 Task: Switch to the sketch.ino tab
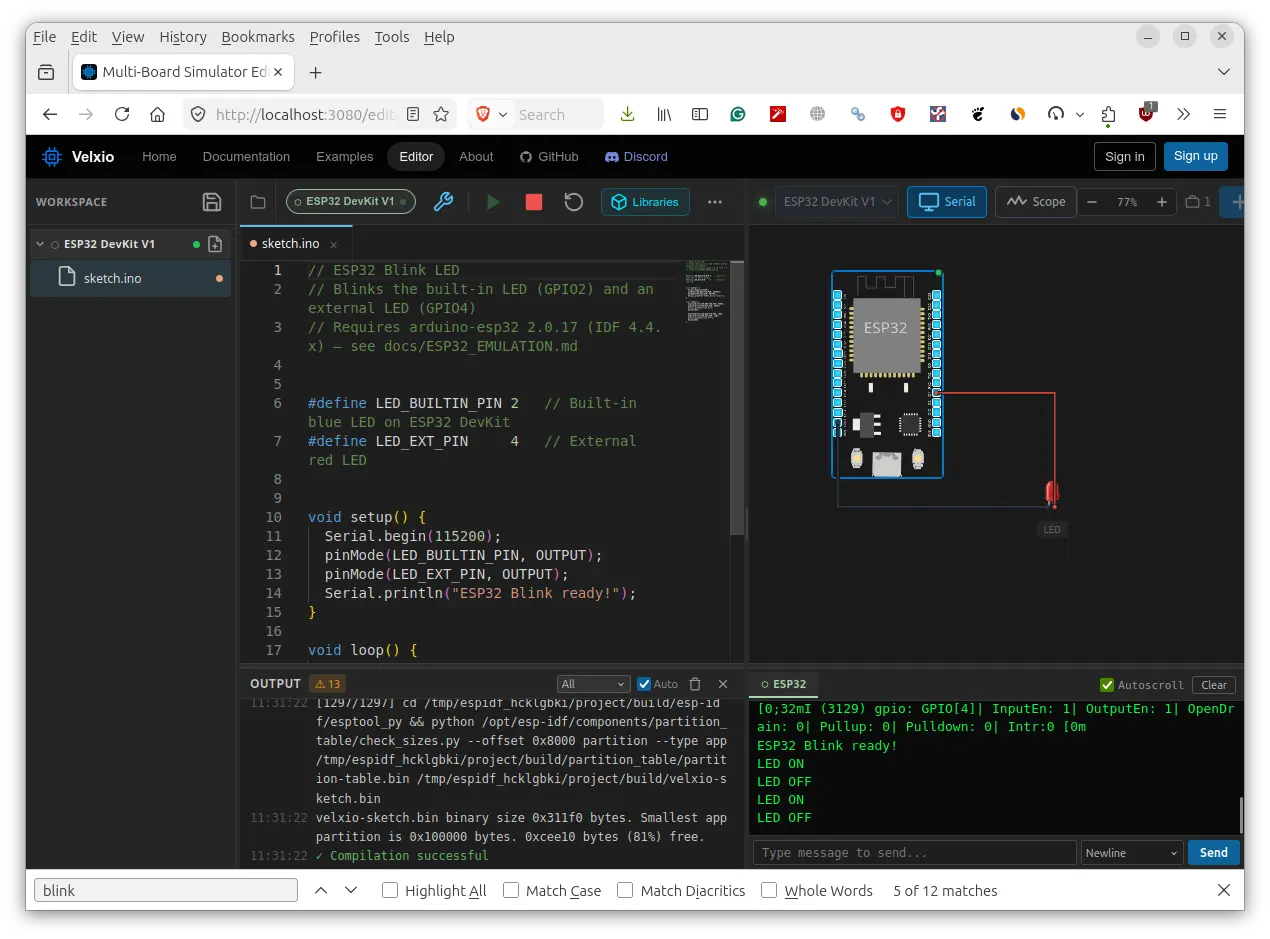pos(290,243)
